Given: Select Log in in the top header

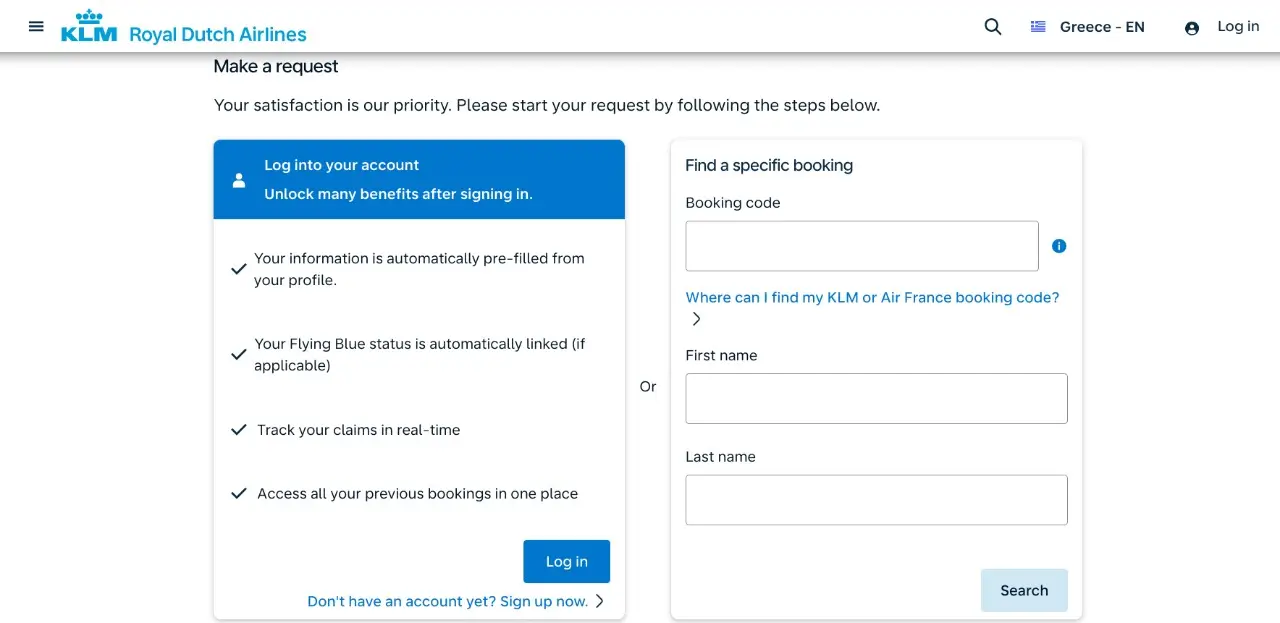Looking at the screenshot, I should click(1238, 27).
